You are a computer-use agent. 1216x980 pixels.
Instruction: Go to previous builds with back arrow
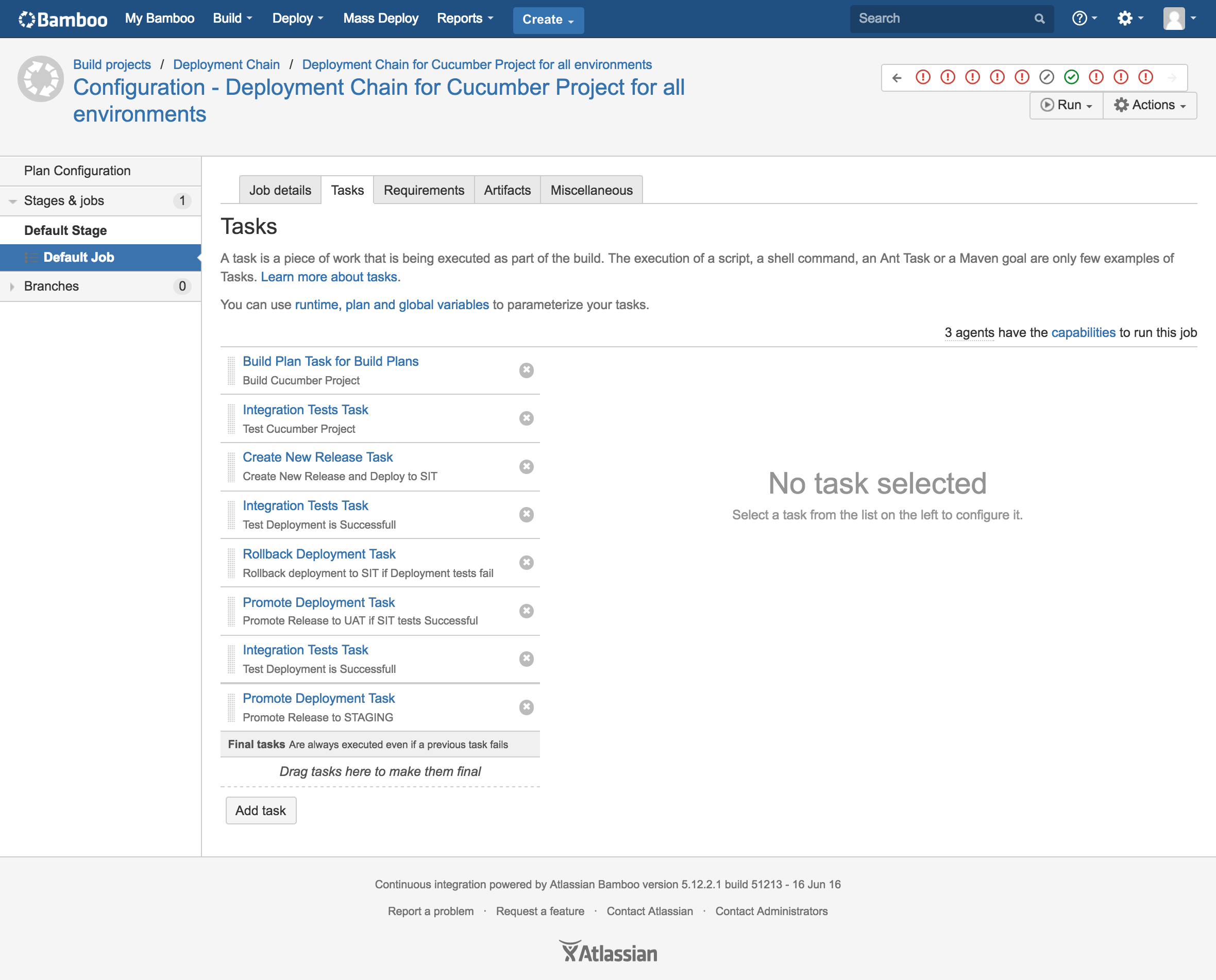tap(897, 77)
